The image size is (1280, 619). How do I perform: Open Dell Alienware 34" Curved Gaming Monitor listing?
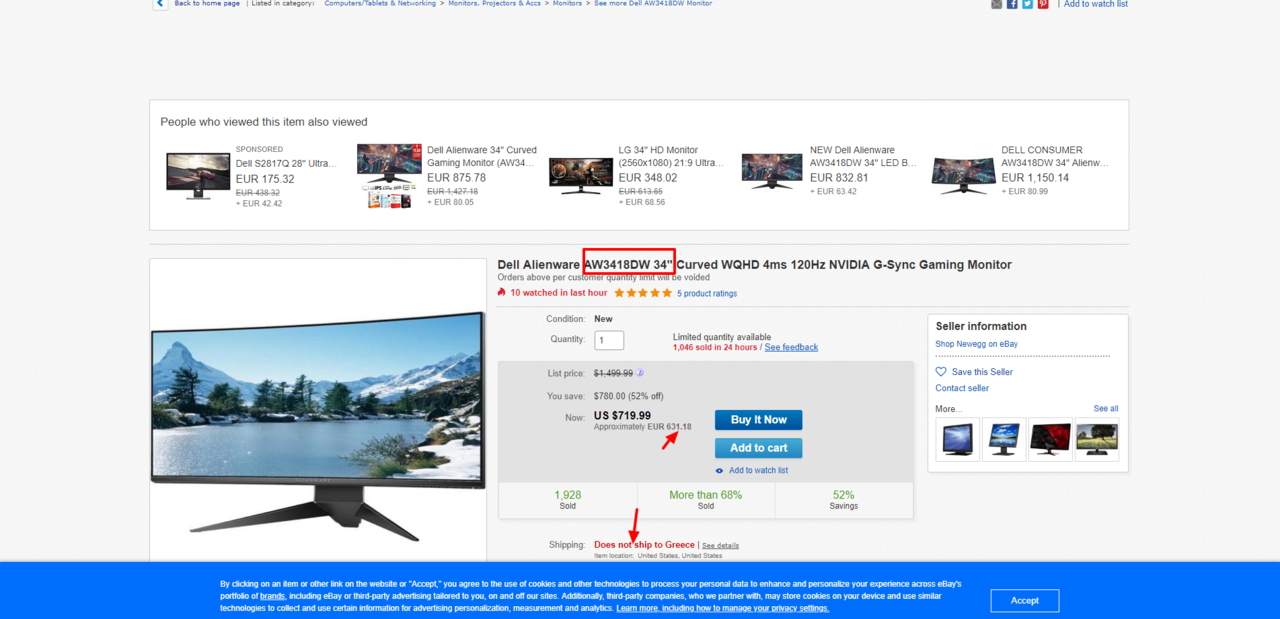[482, 156]
